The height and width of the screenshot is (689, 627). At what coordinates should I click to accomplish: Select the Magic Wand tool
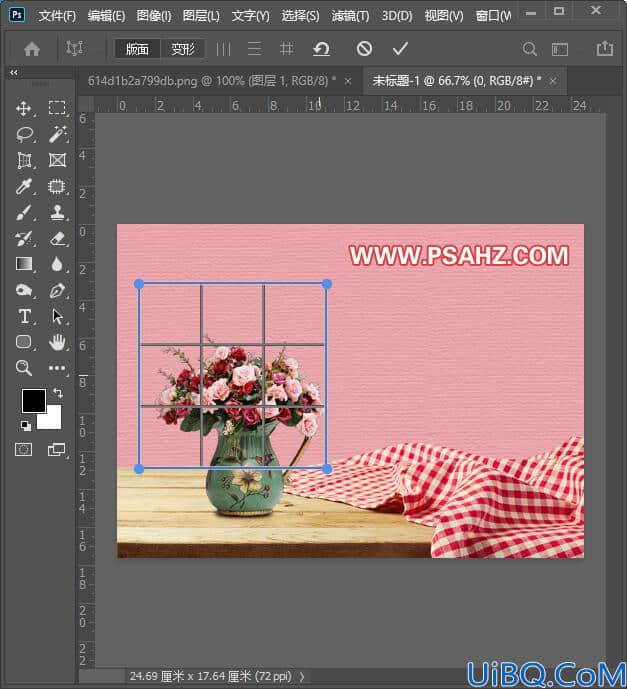point(58,134)
